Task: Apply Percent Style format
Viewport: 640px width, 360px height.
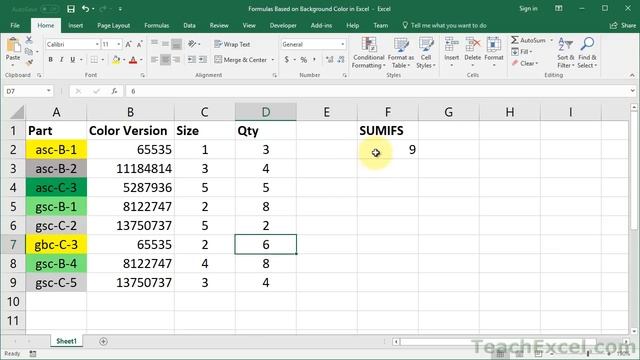Action: [x=304, y=60]
